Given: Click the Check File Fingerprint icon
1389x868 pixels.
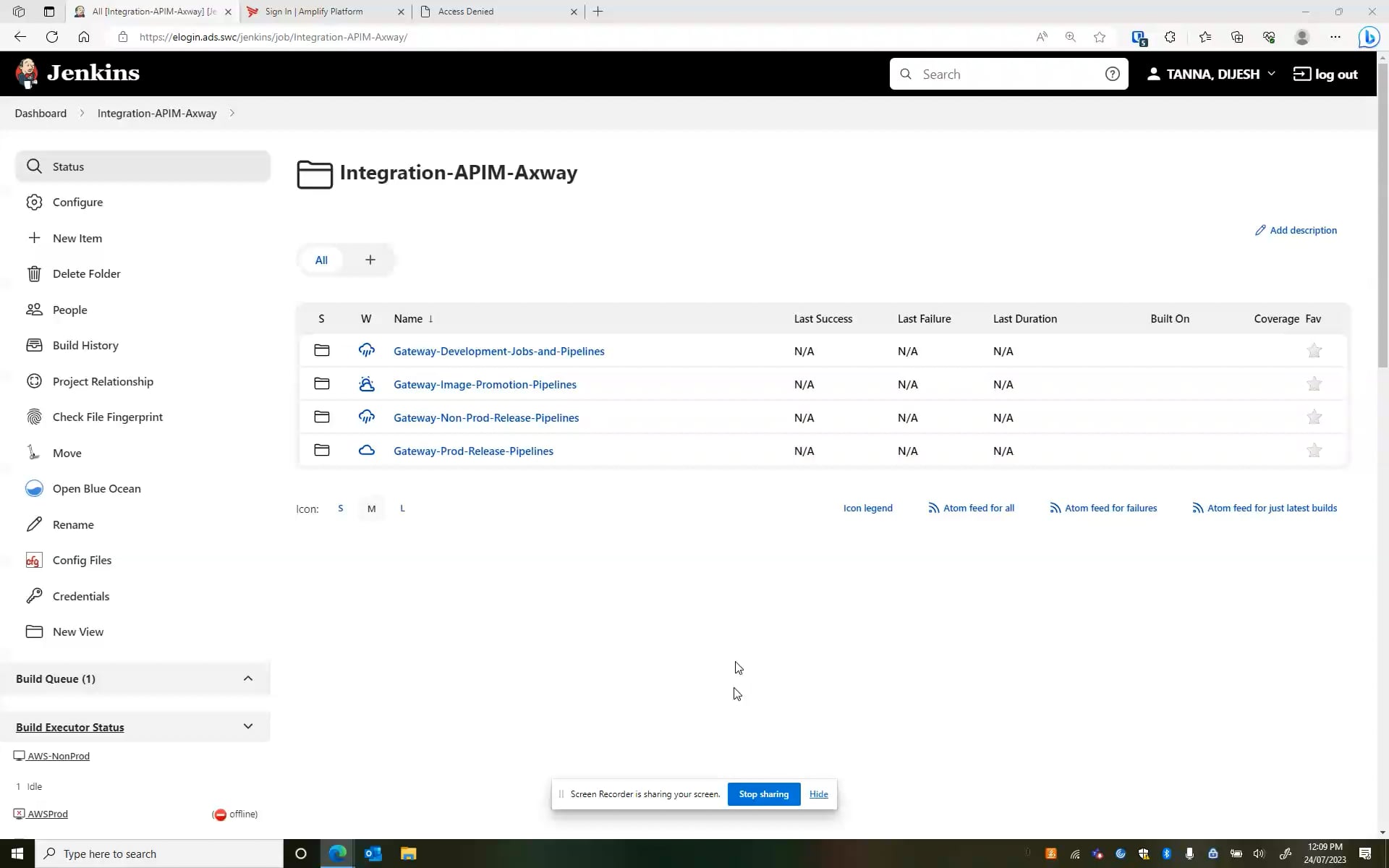Looking at the screenshot, I should pyautogui.click(x=35, y=417).
